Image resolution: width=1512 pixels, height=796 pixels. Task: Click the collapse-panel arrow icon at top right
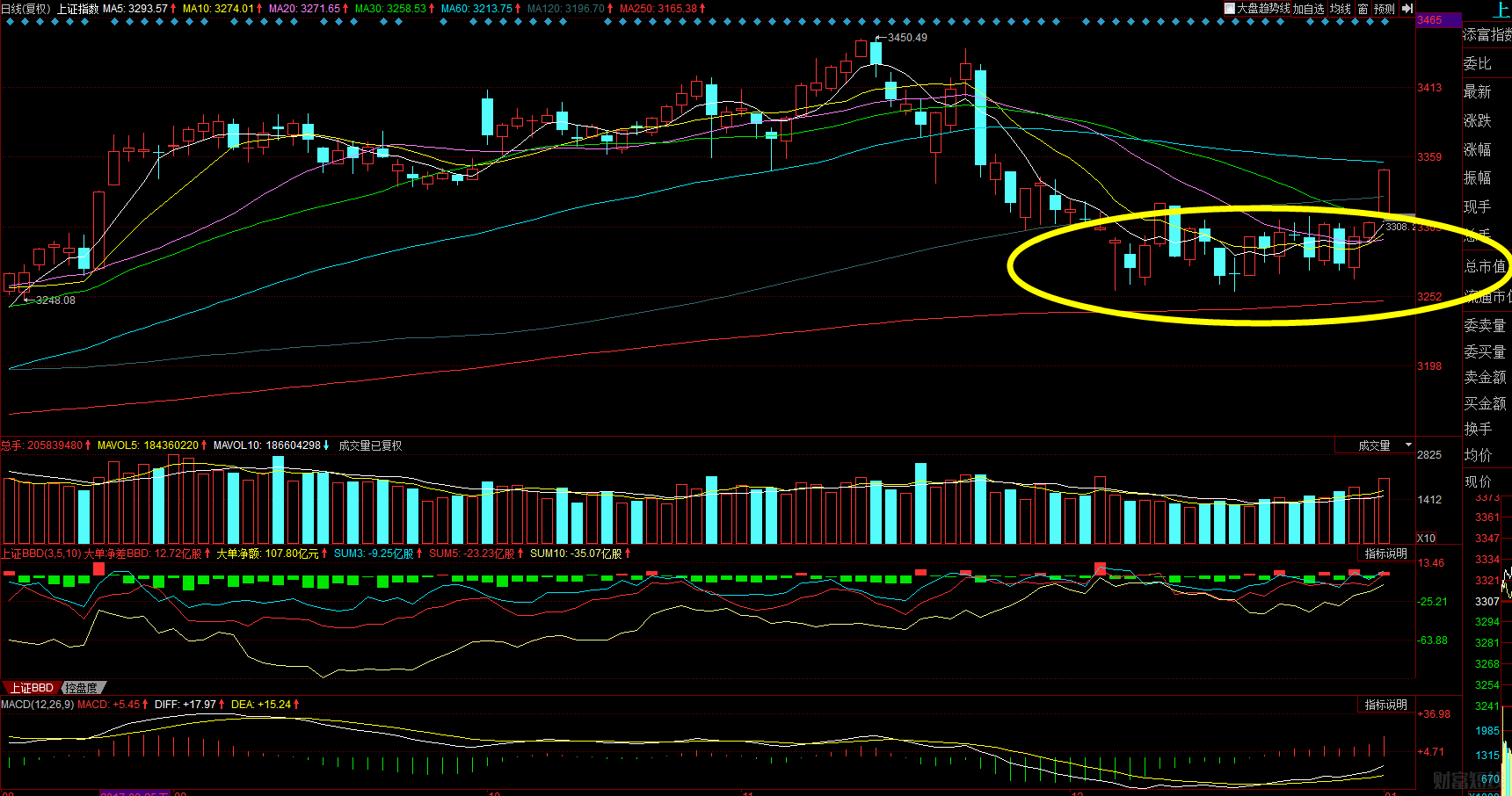1407,9
